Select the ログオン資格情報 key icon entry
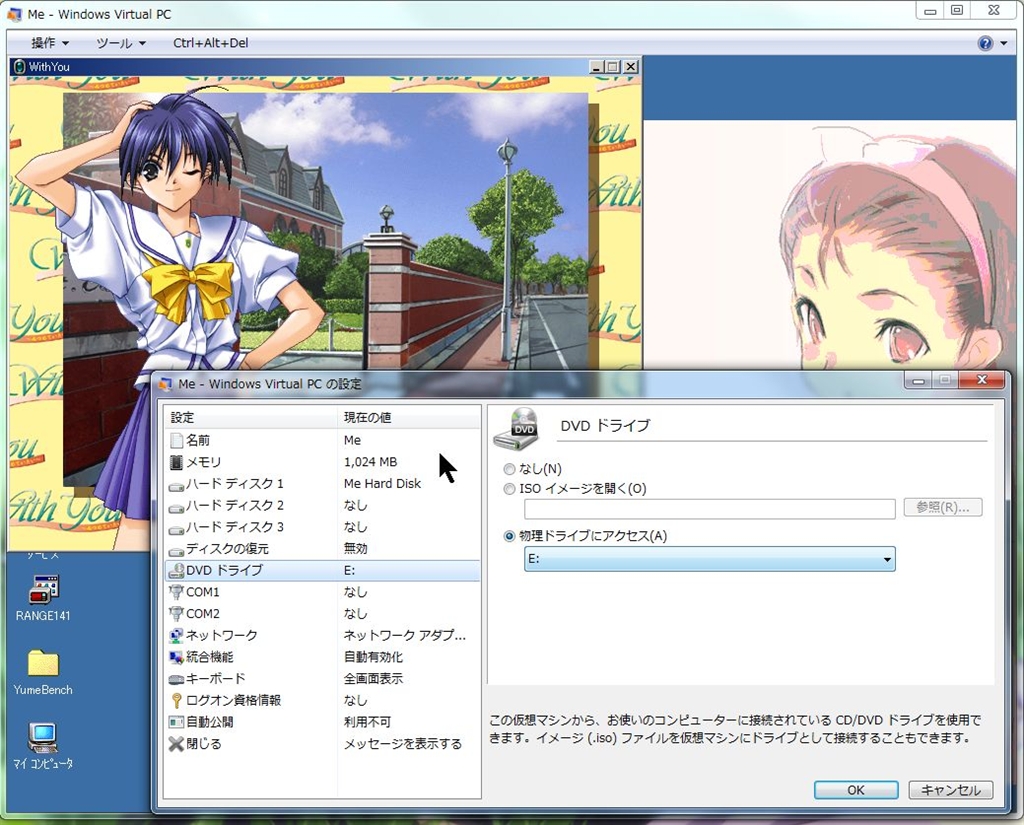Viewport: 1024px width, 825px height. point(177,701)
